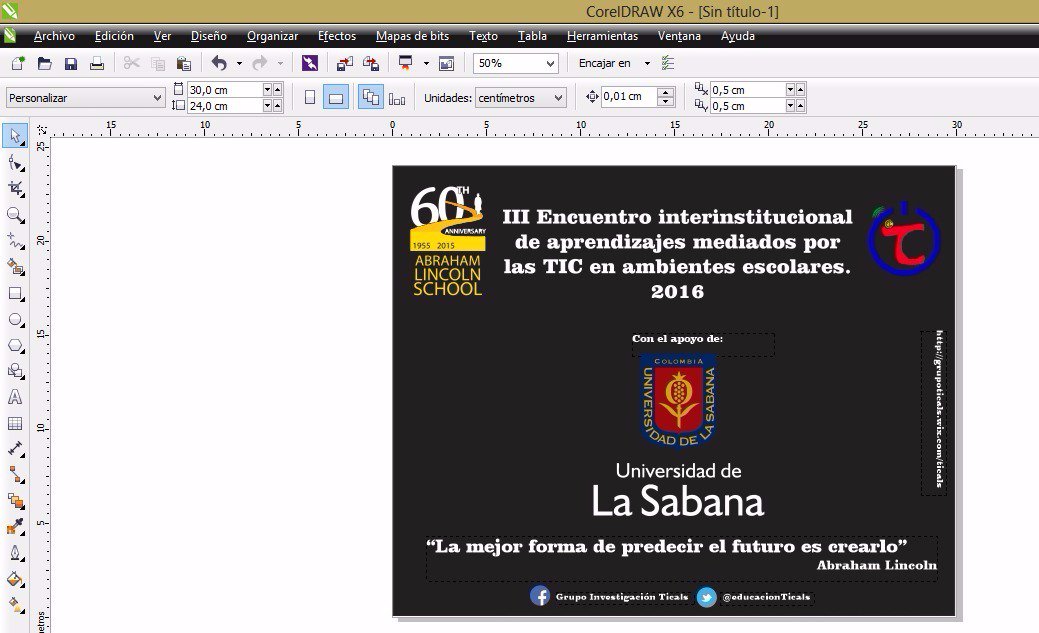
Task: Open the Archivo menu
Action: 54,36
